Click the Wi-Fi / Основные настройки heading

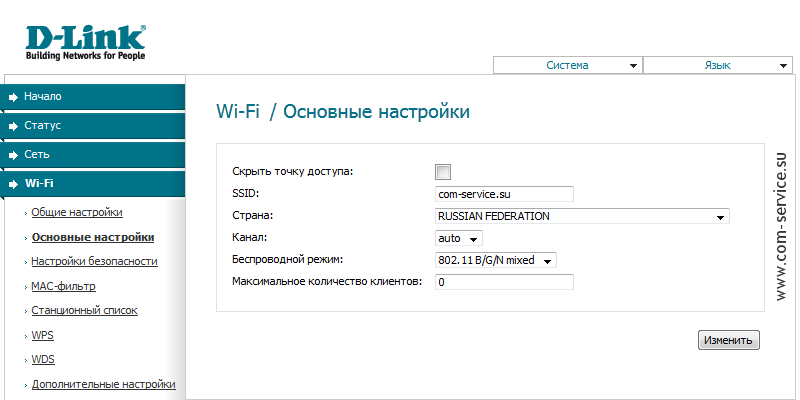tap(343, 111)
